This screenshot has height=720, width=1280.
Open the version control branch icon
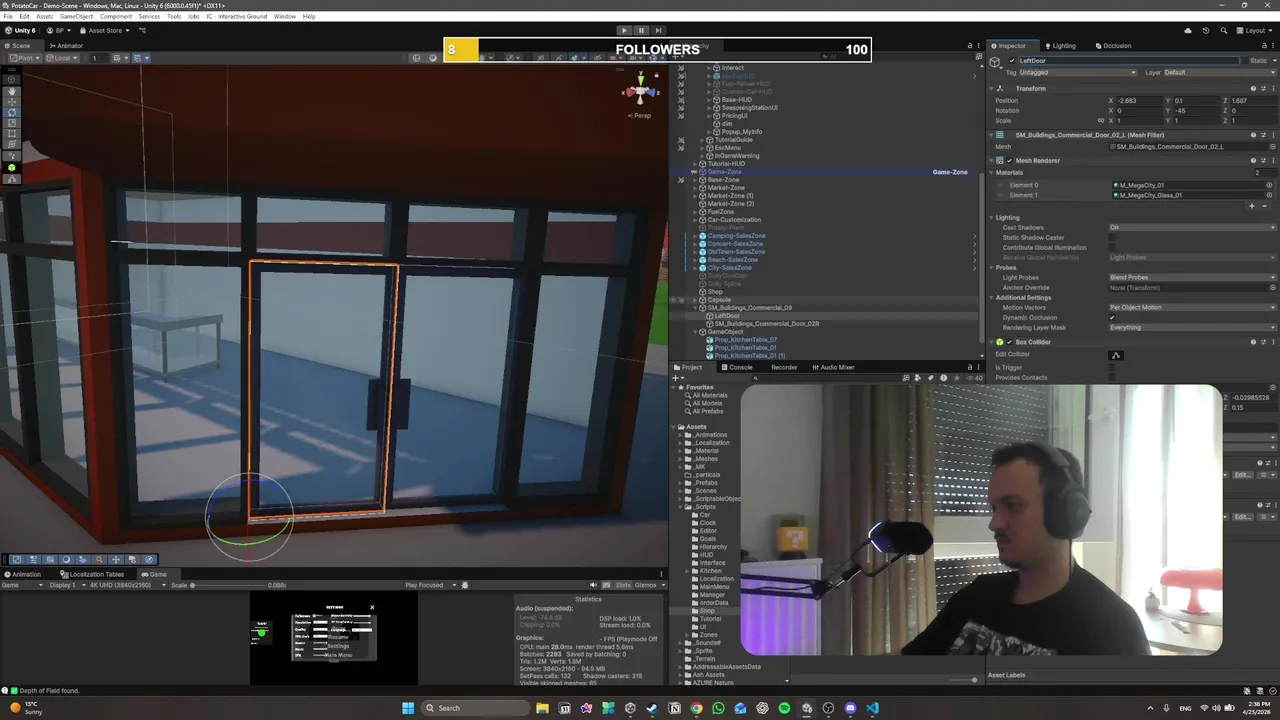[x=141, y=30]
